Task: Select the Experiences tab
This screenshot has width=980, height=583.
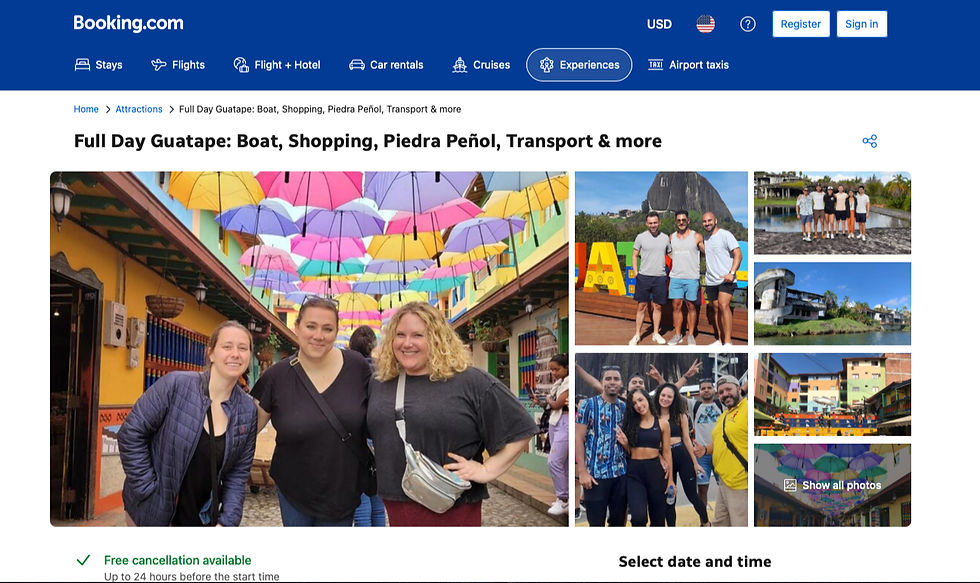Action: pyautogui.click(x=579, y=65)
